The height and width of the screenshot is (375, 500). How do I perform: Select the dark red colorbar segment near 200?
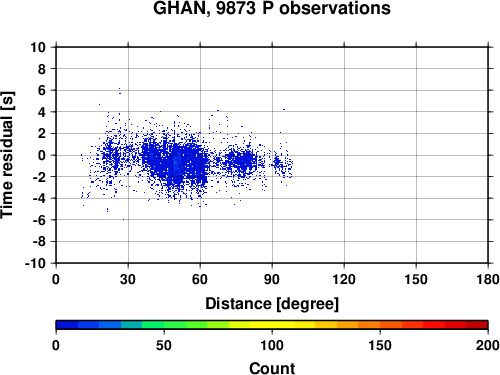click(477, 325)
